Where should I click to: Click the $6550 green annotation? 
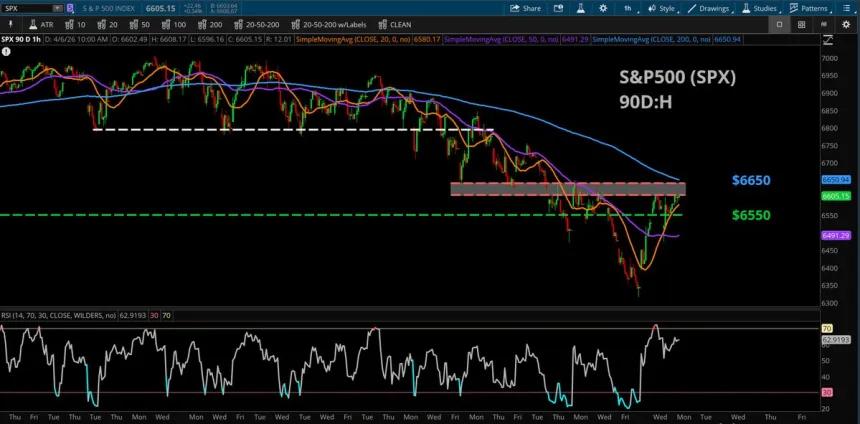click(751, 216)
